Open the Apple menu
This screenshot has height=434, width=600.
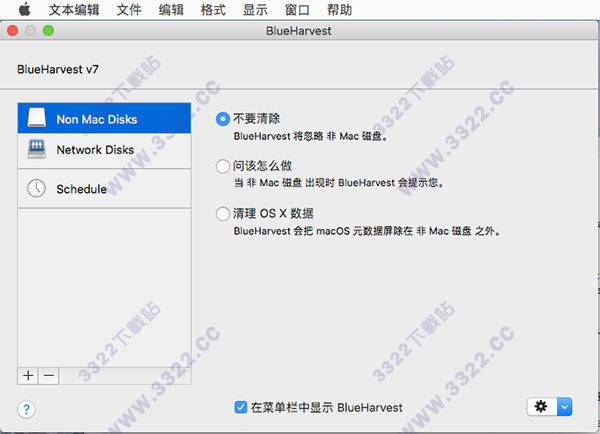click(x=25, y=9)
